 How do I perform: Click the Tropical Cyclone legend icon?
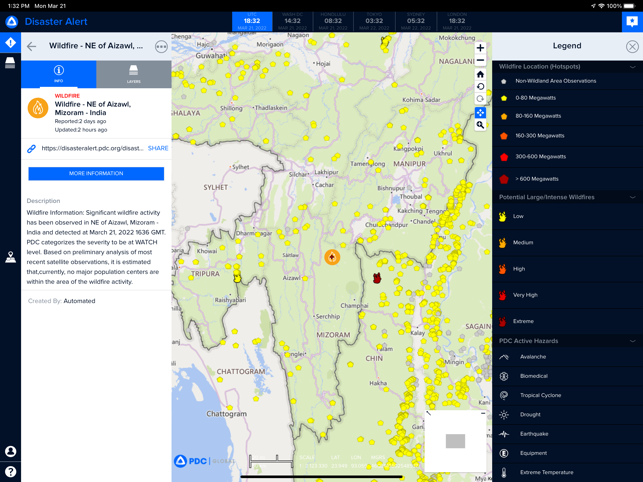tap(504, 395)
